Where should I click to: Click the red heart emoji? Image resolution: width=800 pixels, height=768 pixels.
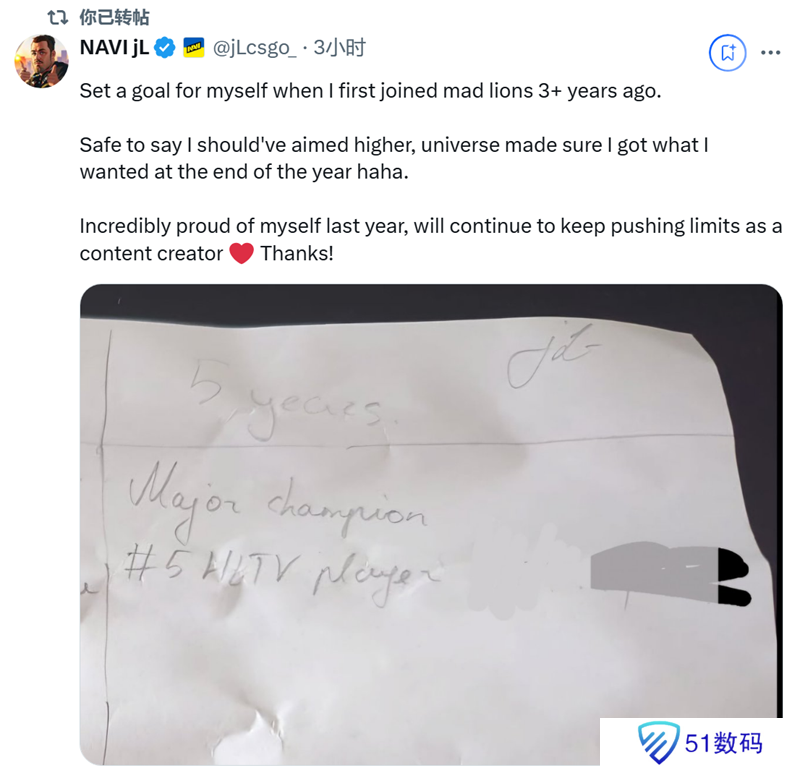[242, 254]
